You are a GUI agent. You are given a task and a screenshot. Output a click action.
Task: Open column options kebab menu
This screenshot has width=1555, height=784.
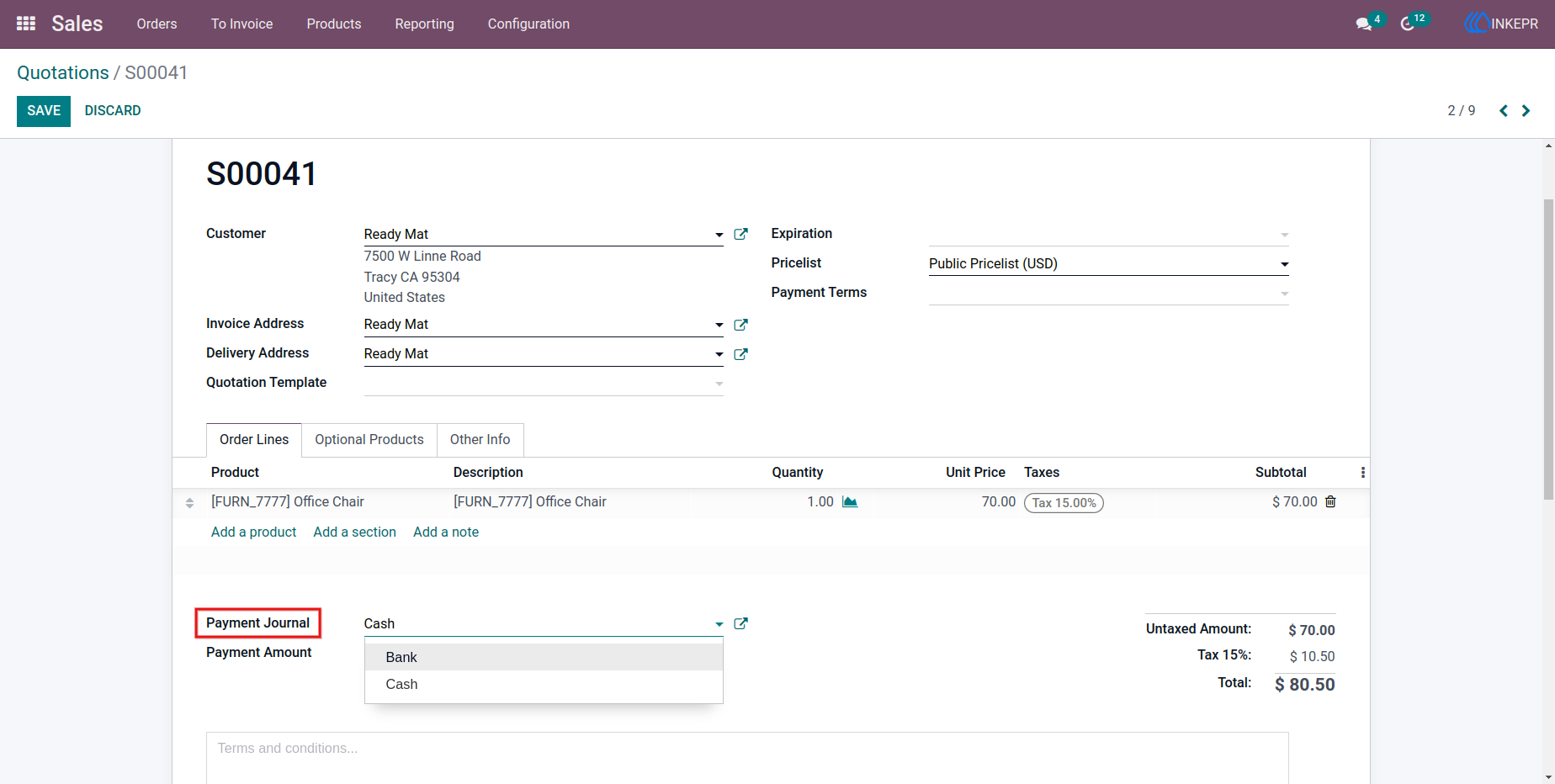click(1362, 473)
